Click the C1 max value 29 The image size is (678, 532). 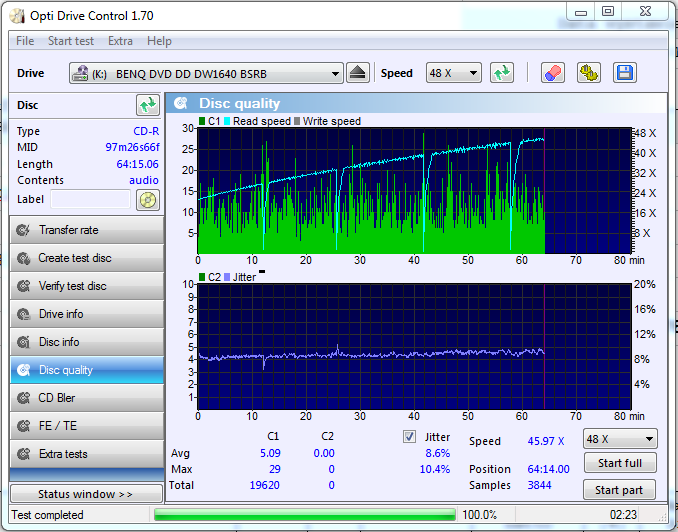pos(275,469)
